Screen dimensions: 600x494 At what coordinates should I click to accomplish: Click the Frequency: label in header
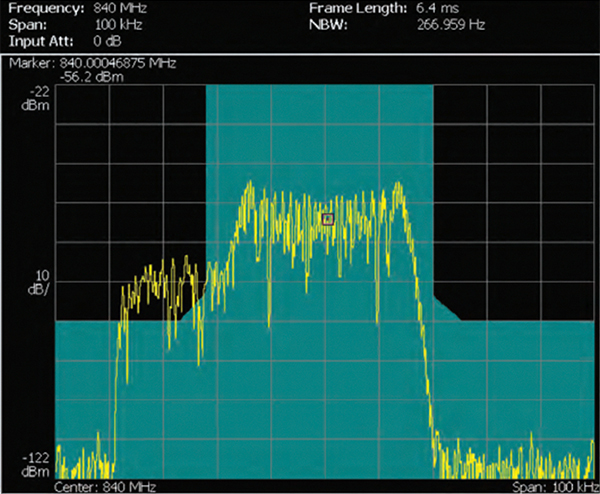tap(46, 8)
